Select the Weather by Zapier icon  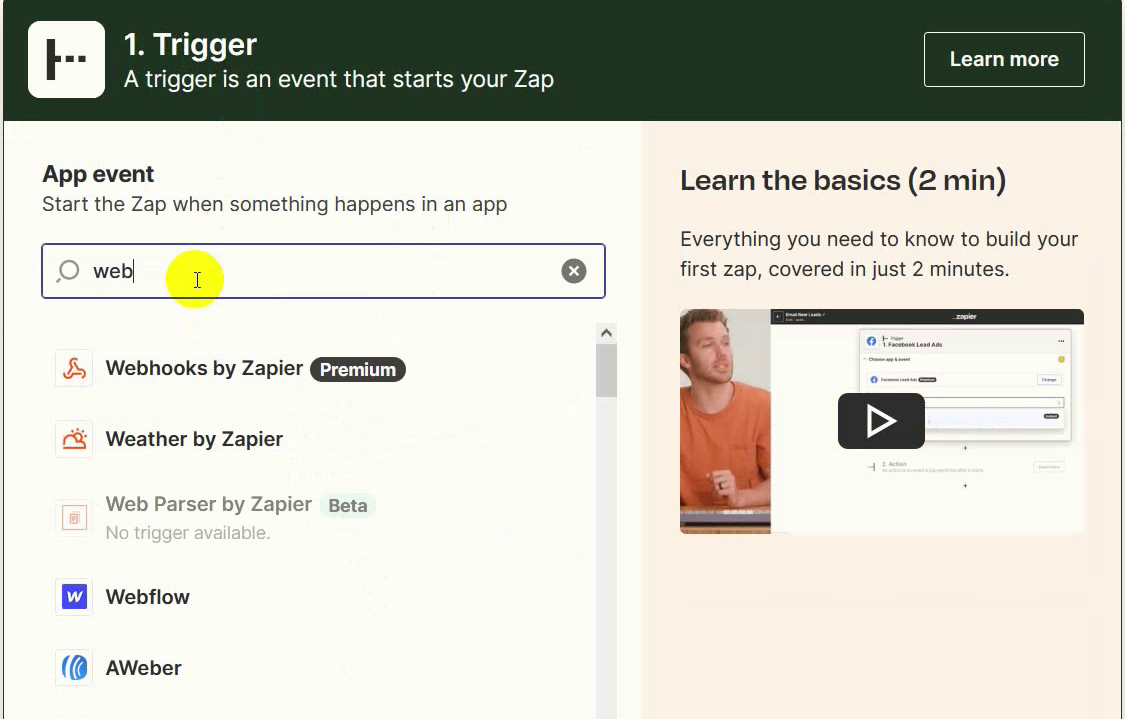click(74, 439)
